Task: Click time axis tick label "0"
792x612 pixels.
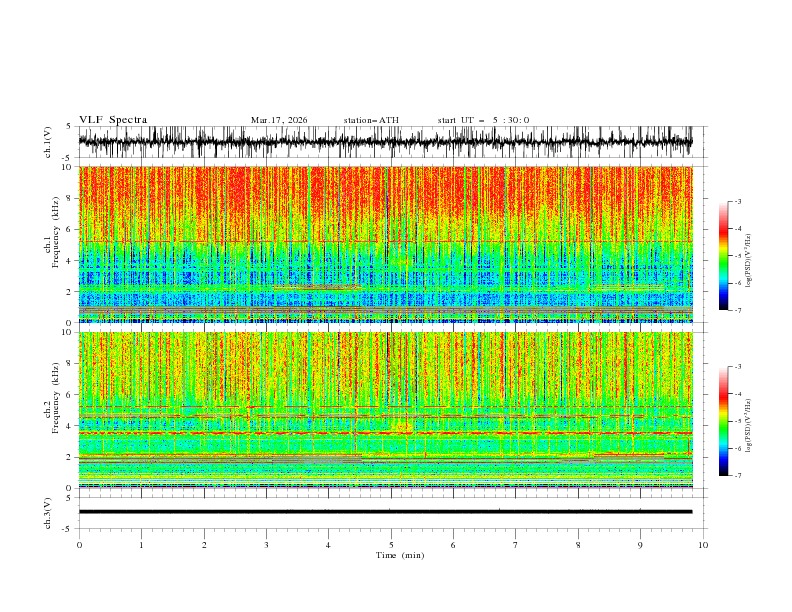Action: click(x=79, y=545)
